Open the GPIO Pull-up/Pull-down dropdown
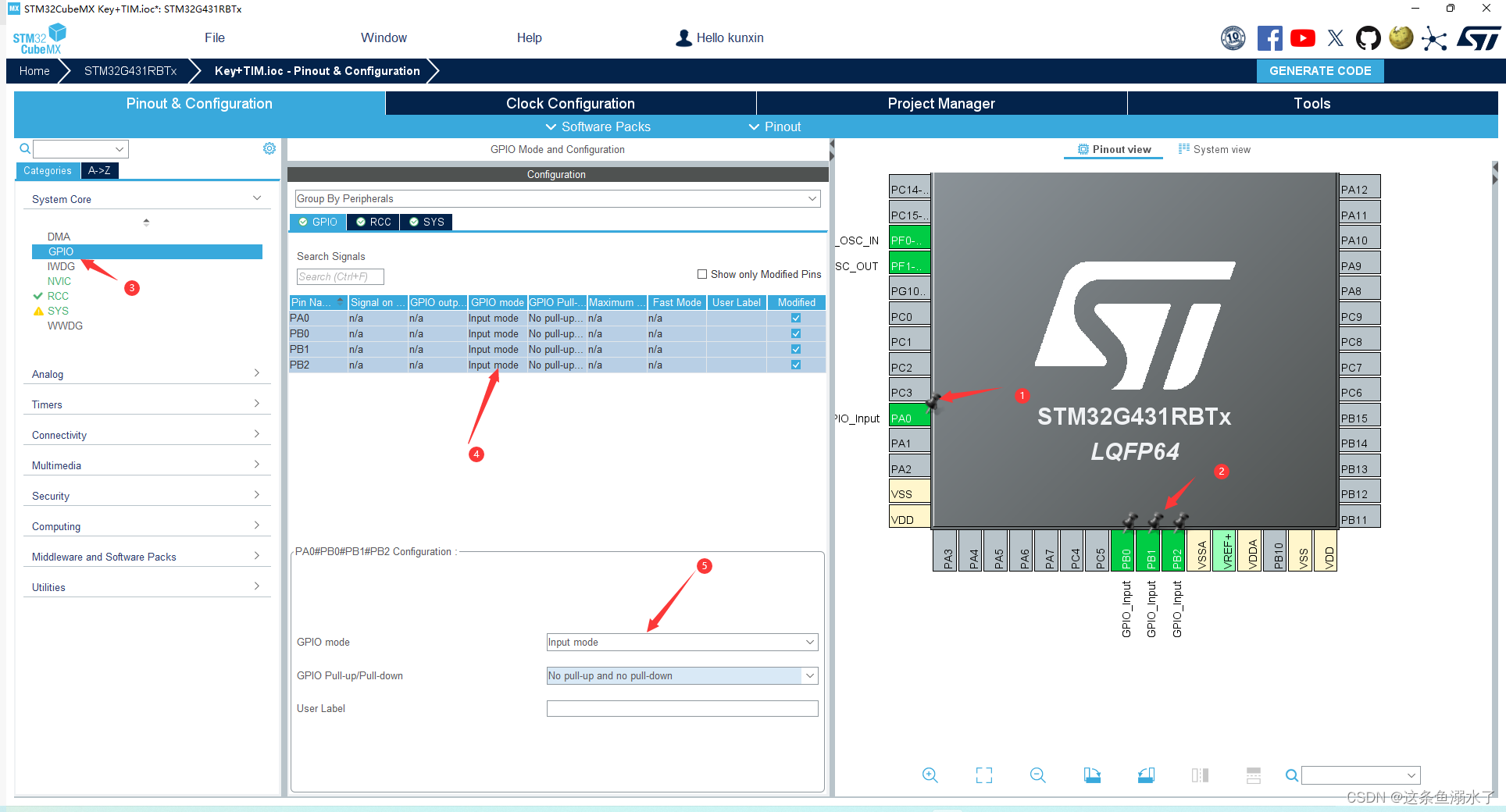Image resolution: width=1506 pixels, height=812 pixels. click(682, 675)
